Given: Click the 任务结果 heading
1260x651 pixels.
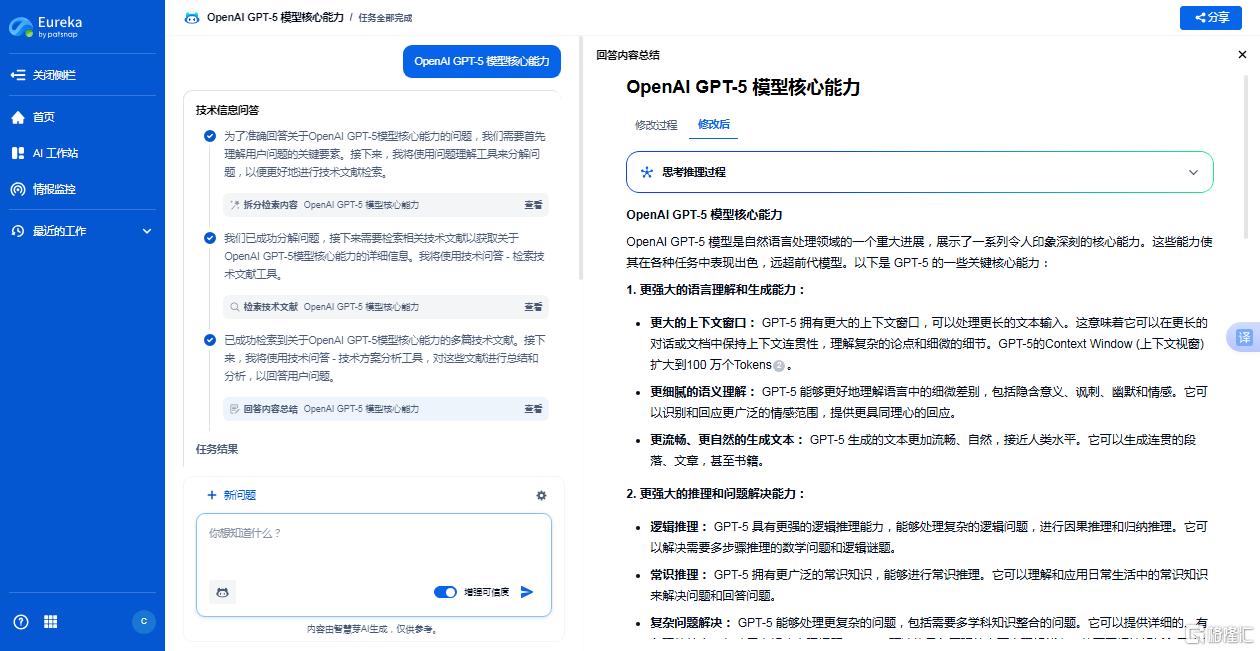Looking at the screenshot, I should (x=217, y=449).
